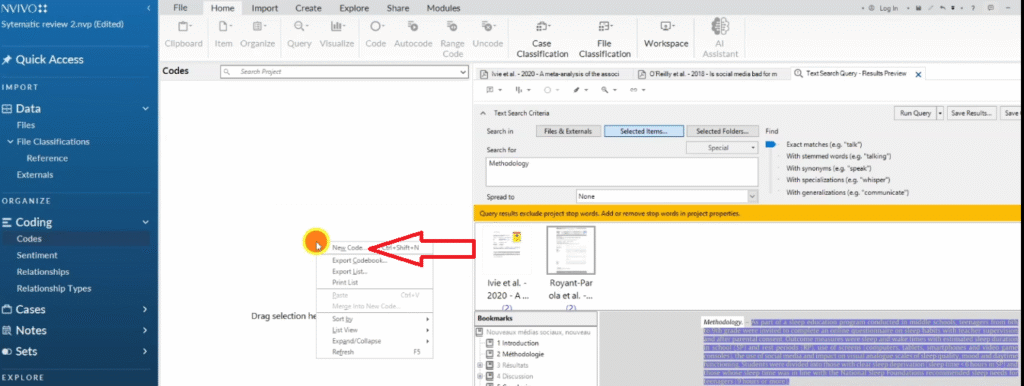Image resolution: width=1024 pixels, height=386 pixels.
Task: Open Case Classification in the ribbon
Action: 542,39
